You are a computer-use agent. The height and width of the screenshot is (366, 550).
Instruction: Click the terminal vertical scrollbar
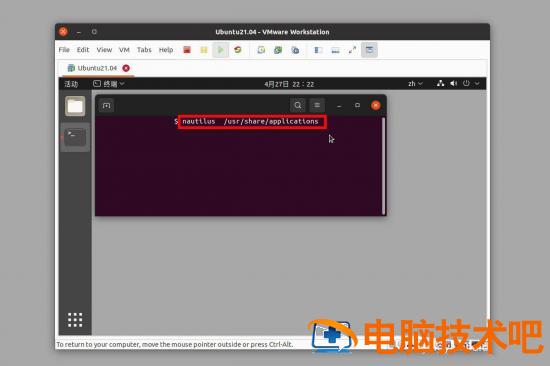point(383,166)
